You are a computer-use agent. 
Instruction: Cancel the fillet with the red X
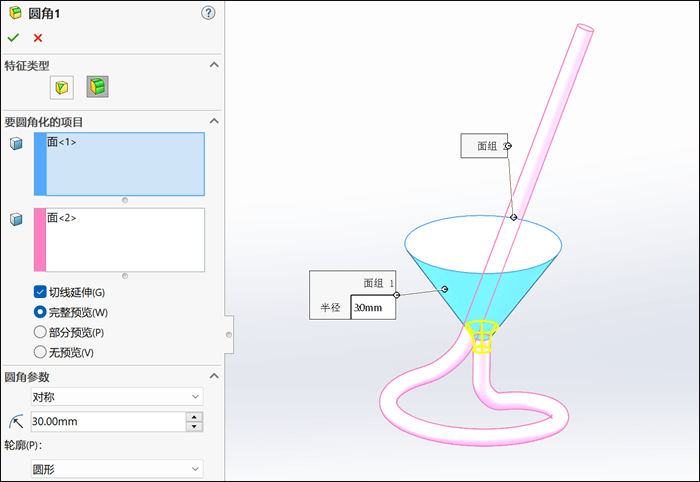tap(38, 38)
